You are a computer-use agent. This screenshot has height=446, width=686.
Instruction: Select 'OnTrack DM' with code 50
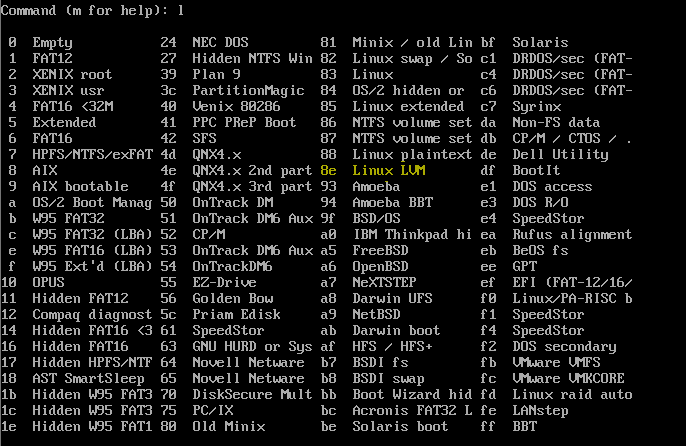click(233, 202)
